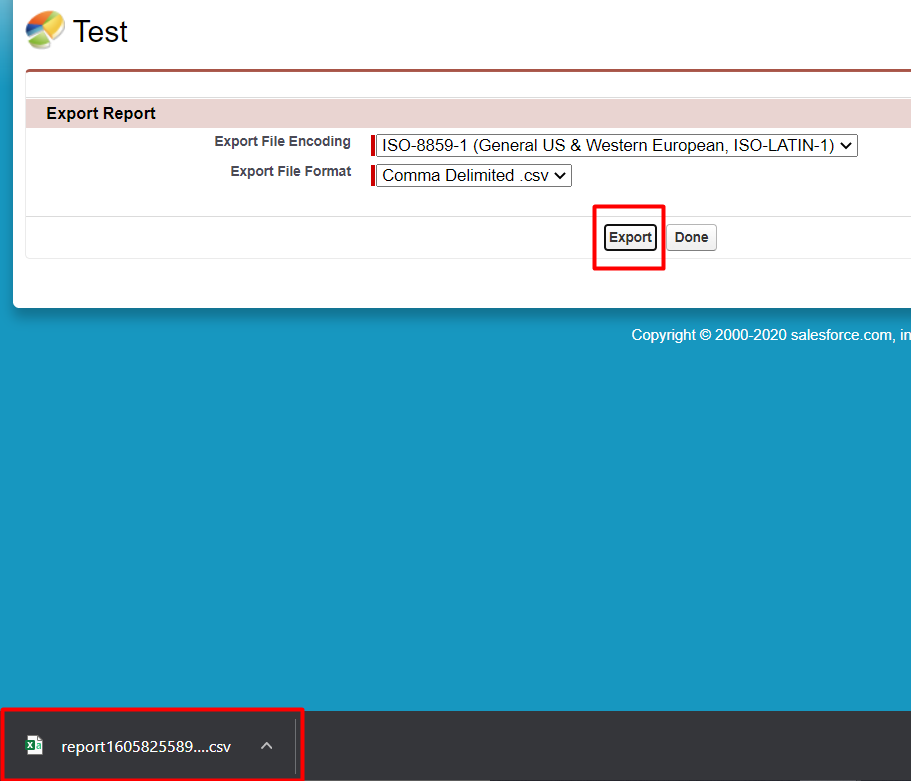
Task: Click the Done button
Action: click(x=691, y=237)
